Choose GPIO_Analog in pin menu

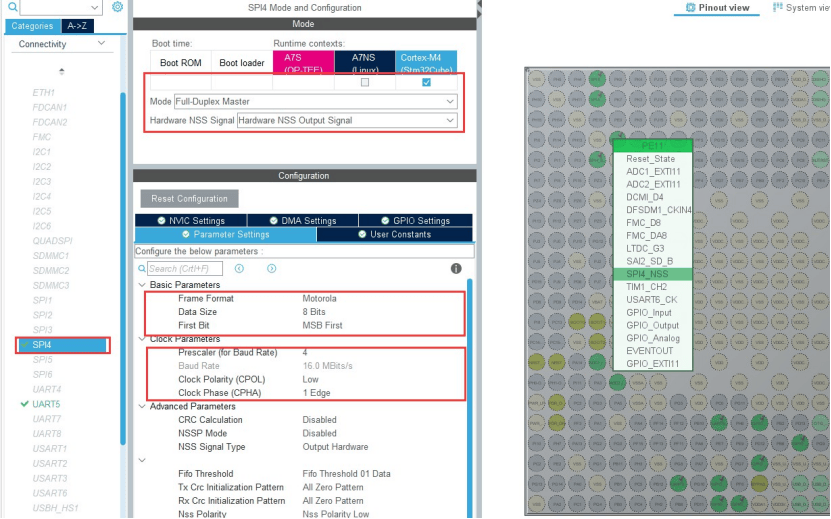tap(653, 338)
